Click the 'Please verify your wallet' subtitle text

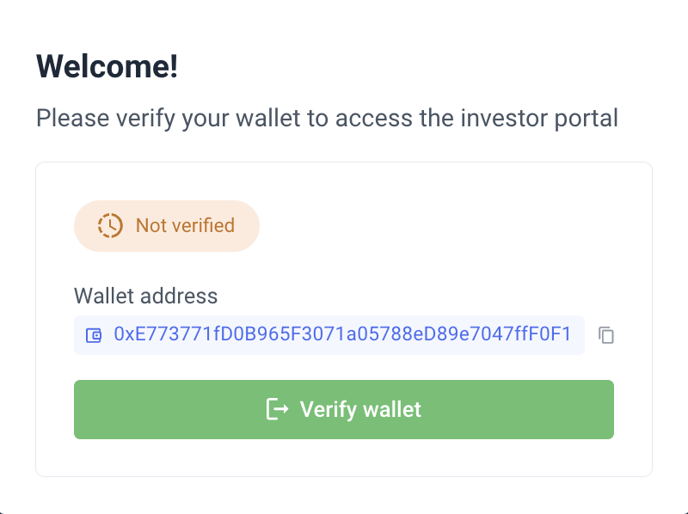327,118
